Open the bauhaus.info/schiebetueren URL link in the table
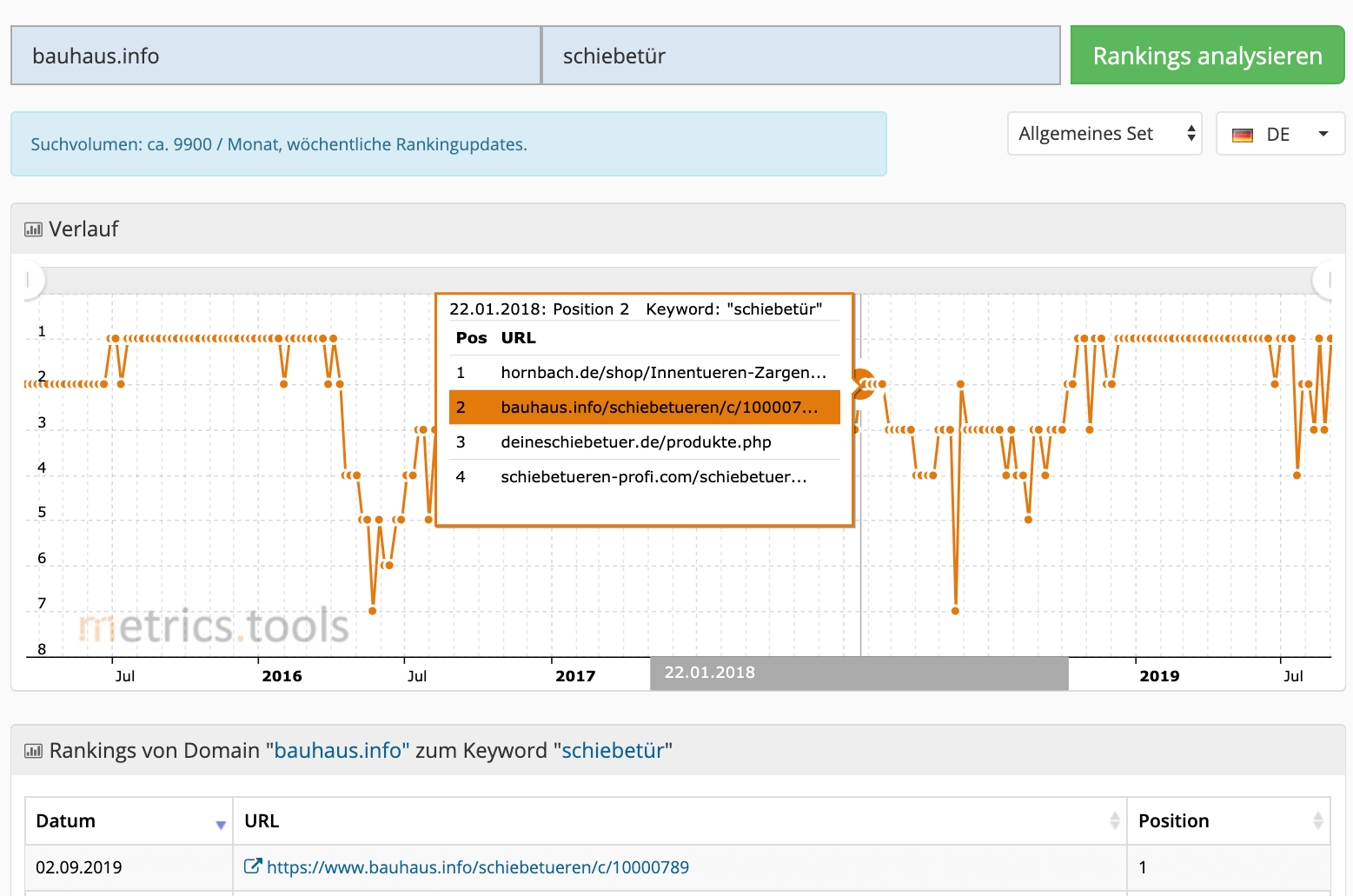This screenshot has height=896, width=1353. pyautogui.click(x=478, y=867)
